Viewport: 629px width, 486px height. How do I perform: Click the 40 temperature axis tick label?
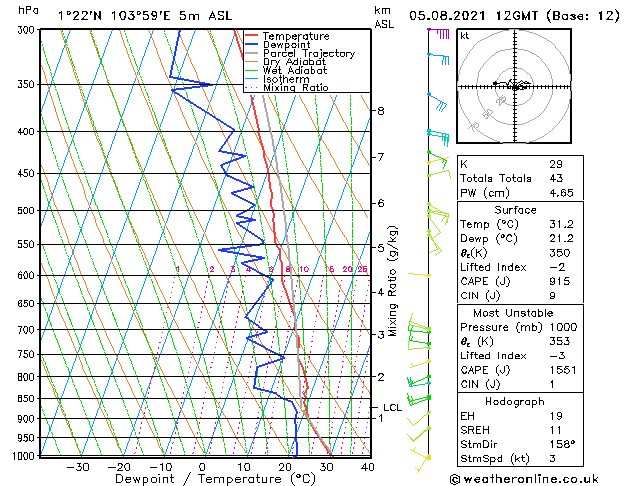pos(367,467)
